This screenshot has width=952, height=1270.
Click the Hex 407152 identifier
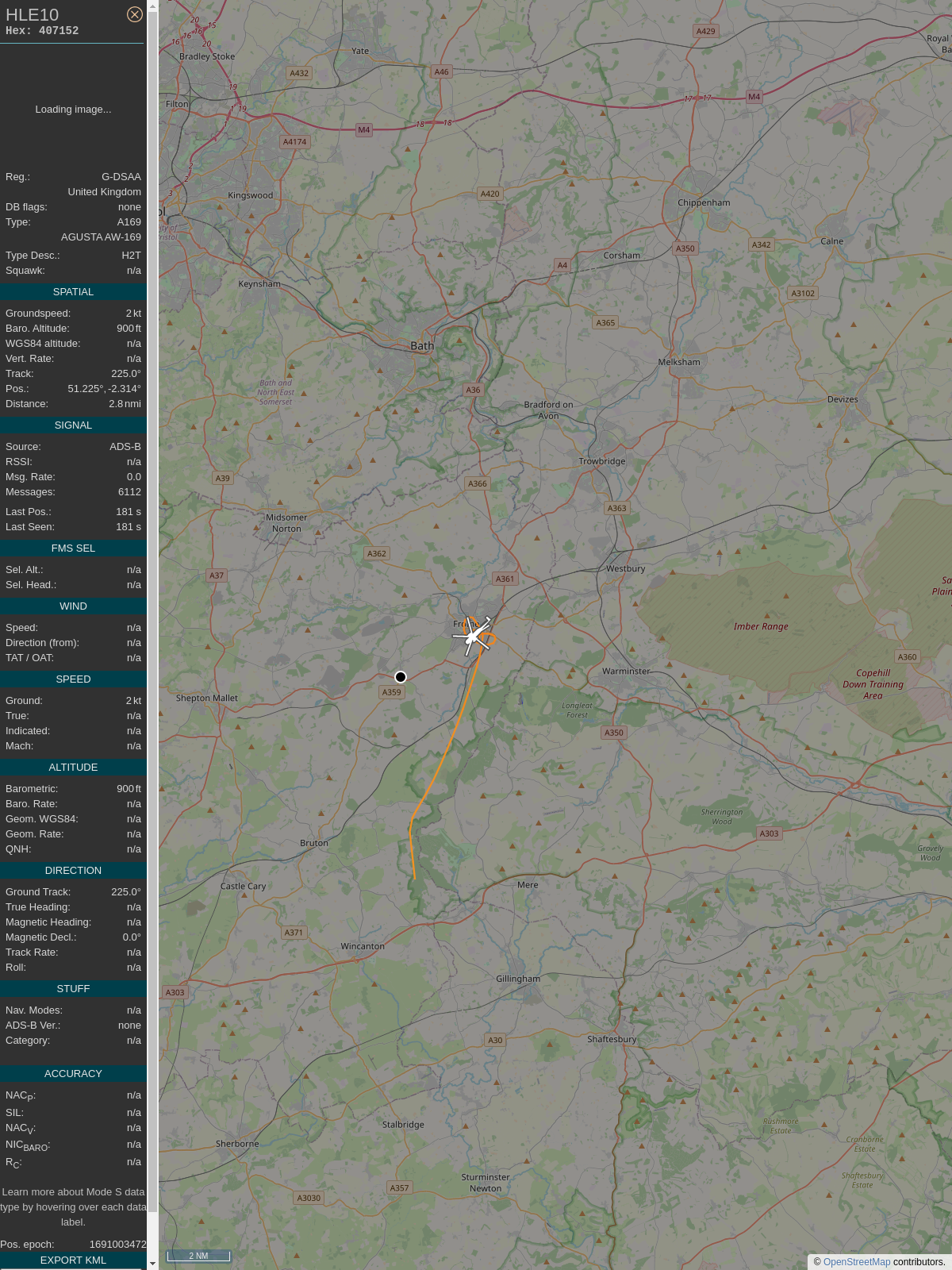coord(42,31)
